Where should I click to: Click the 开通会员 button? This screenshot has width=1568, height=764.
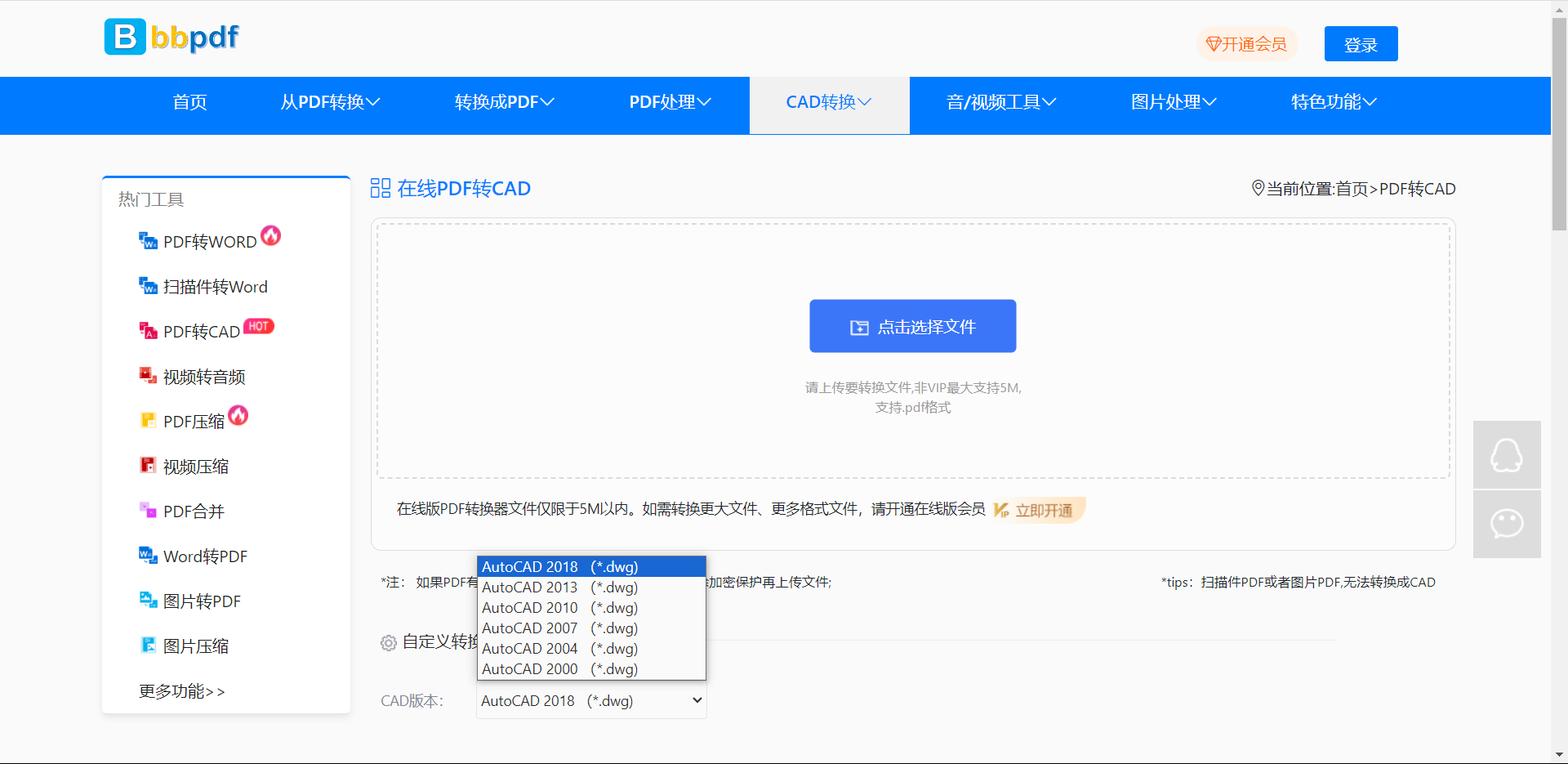coord(1246,44)
